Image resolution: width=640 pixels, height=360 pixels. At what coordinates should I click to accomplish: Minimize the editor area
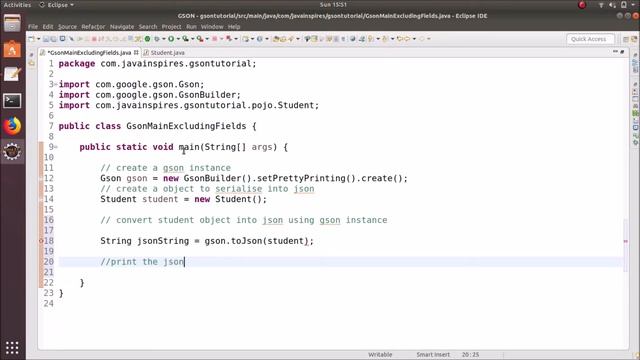tap(615, 52)
